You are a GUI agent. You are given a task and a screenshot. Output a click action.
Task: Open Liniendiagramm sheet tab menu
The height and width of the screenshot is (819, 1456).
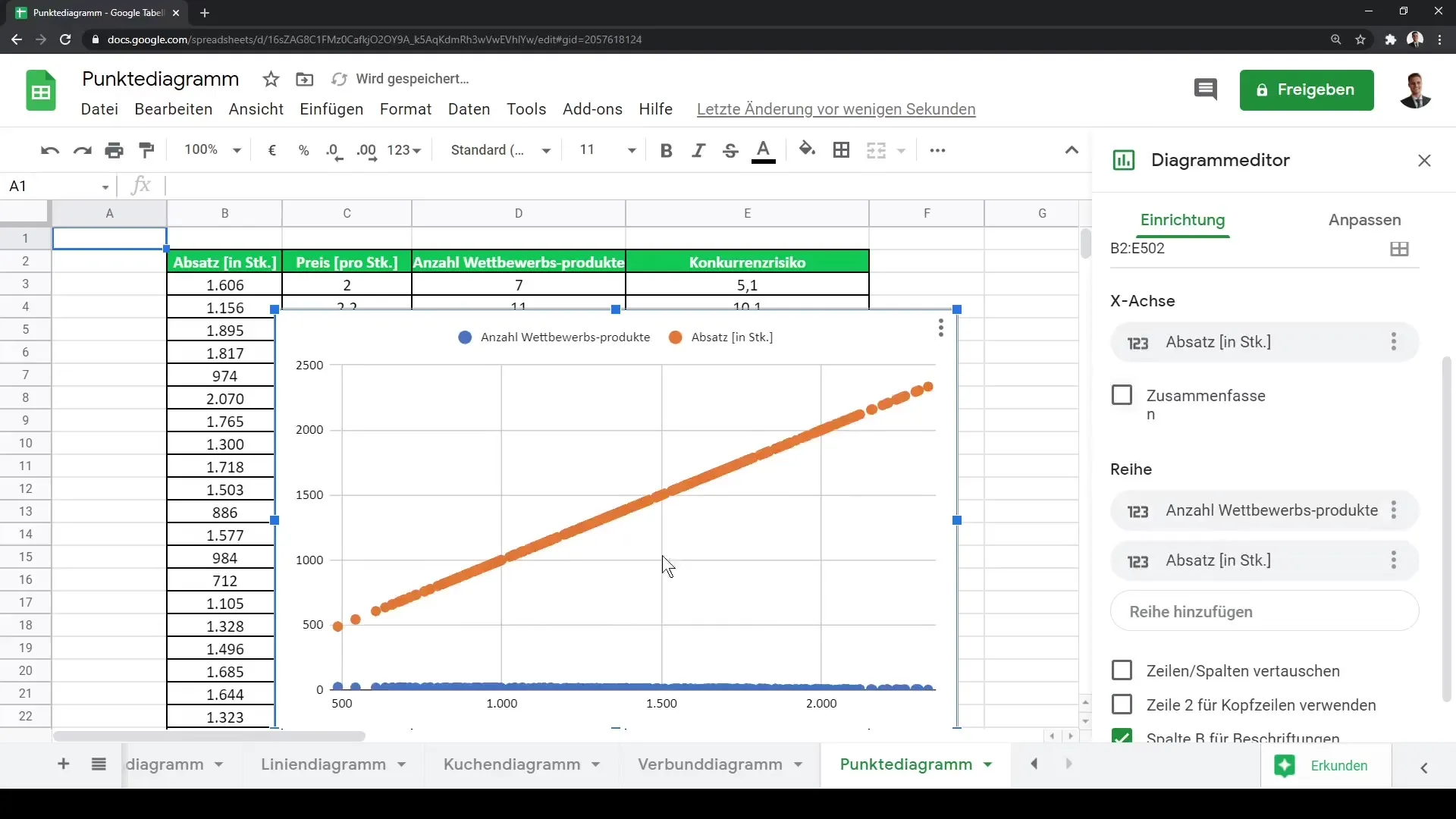click(401, 764)
